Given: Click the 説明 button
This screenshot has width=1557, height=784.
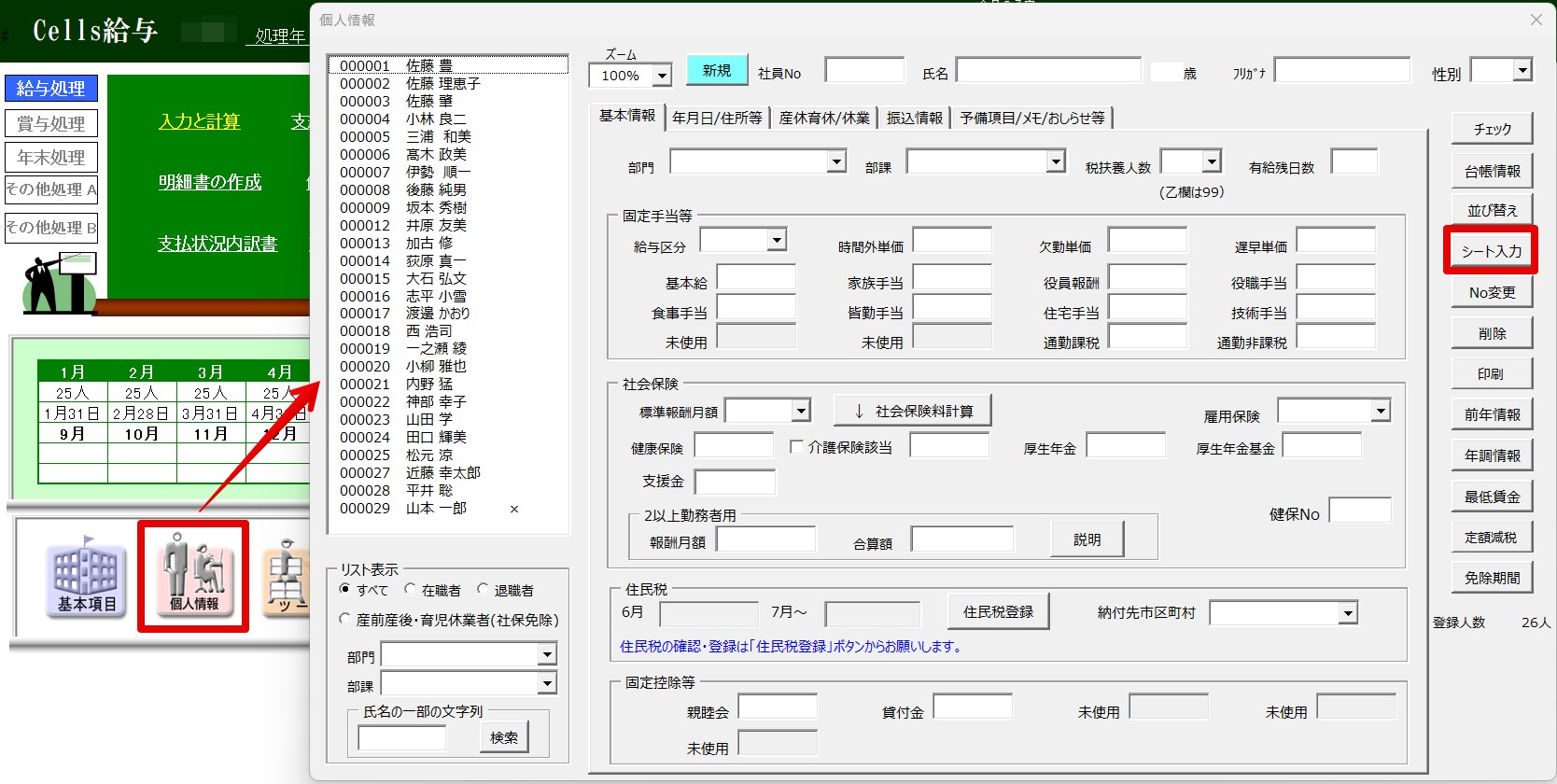Looking at the screenshot, I should (1087, 539).
